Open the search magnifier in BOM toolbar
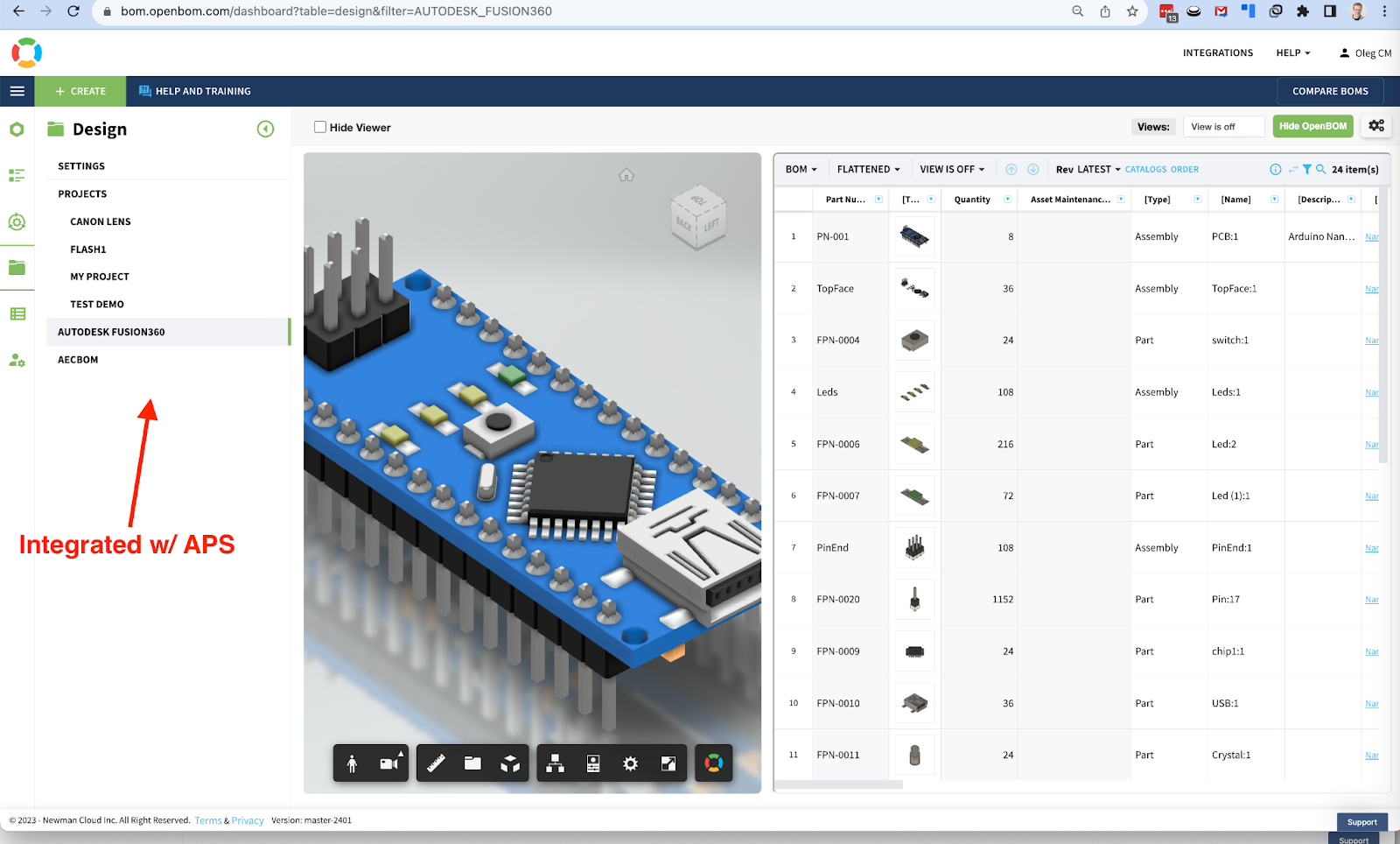 pos(1320,170)
